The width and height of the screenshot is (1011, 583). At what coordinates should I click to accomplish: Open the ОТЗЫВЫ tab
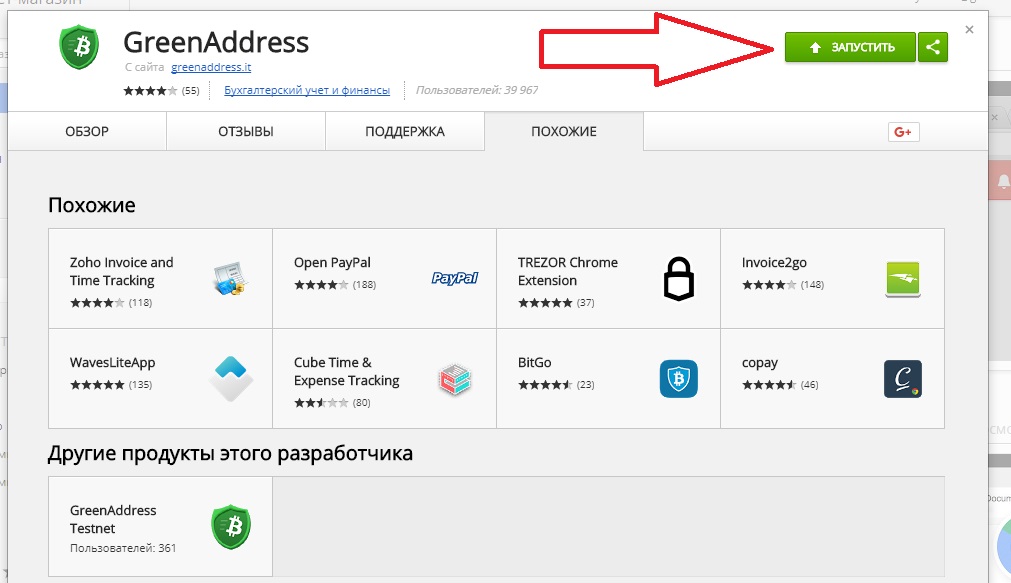click(x=246, y=132)
